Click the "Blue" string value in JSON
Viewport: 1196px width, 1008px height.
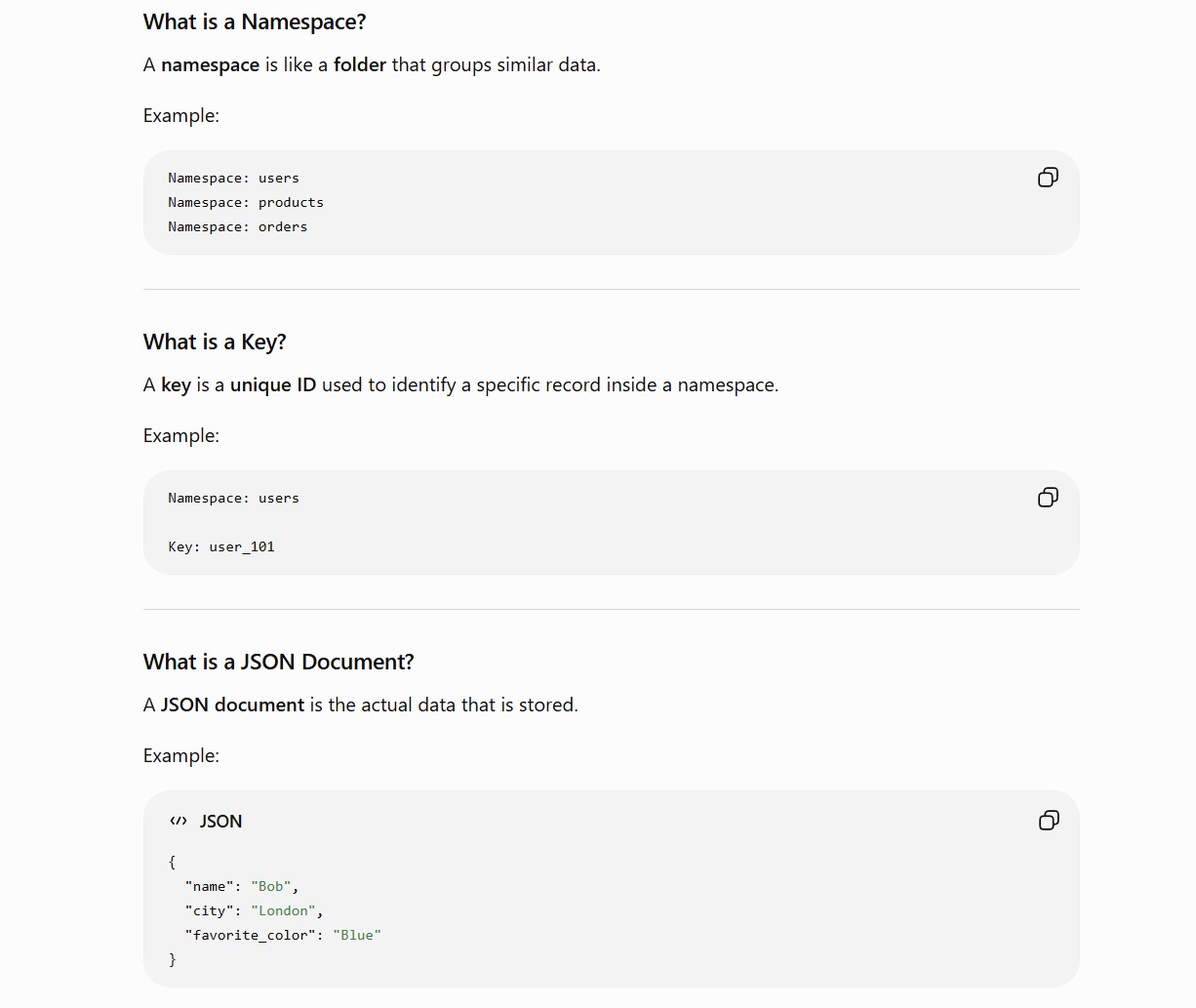tap(357, 935)
